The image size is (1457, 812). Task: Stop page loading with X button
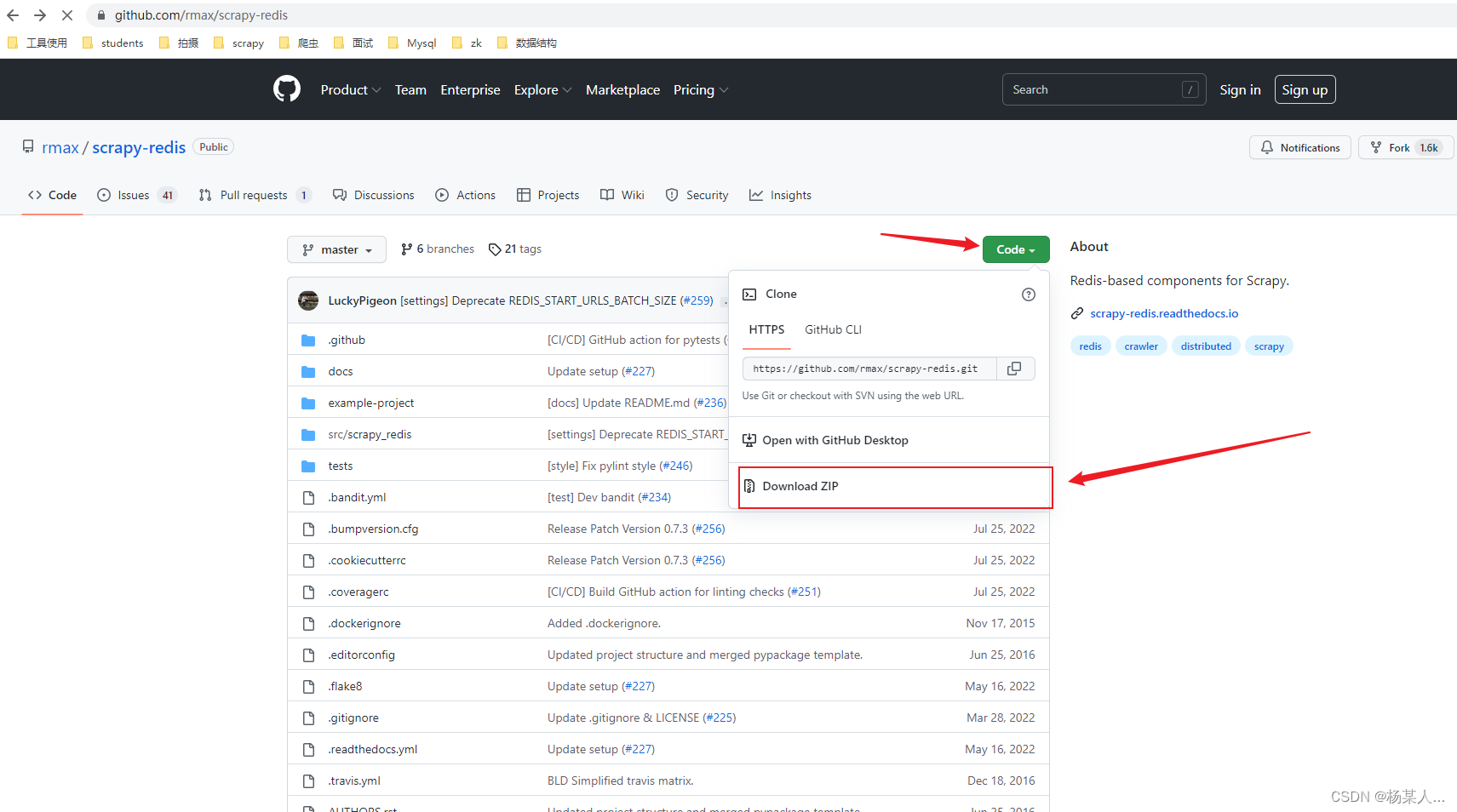[x=67, y=15]
